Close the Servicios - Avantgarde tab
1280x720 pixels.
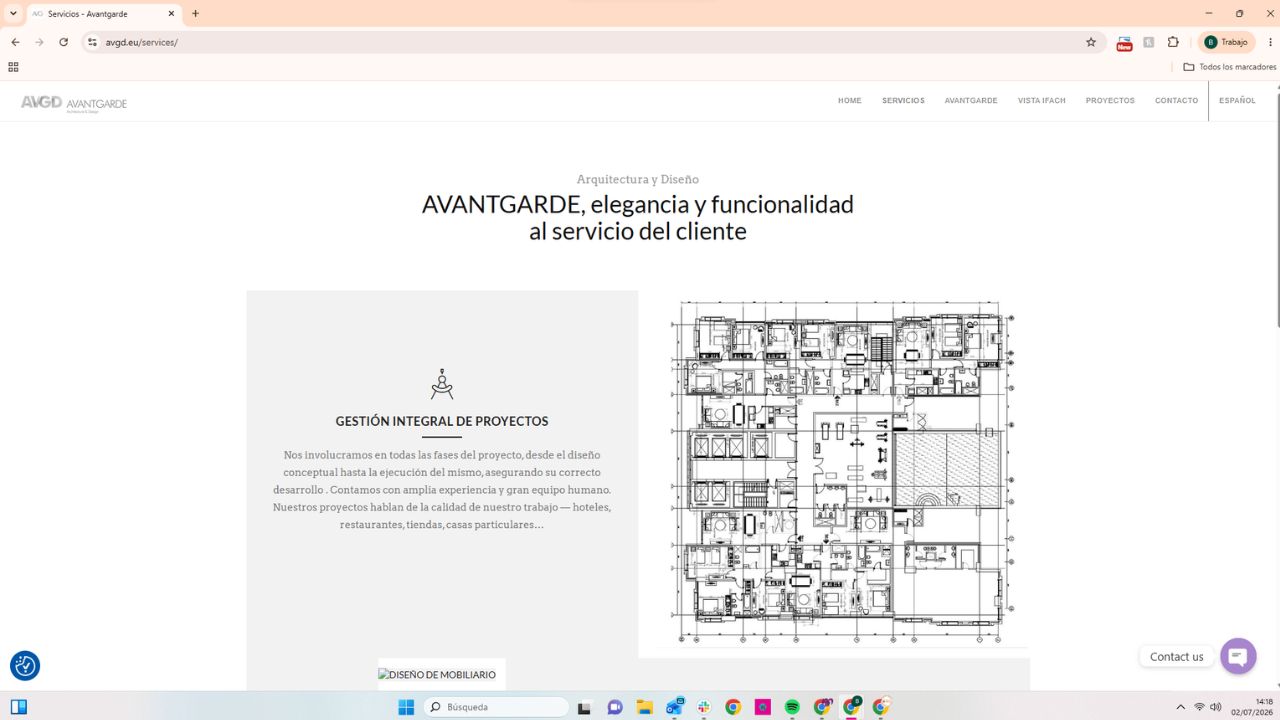171,14
